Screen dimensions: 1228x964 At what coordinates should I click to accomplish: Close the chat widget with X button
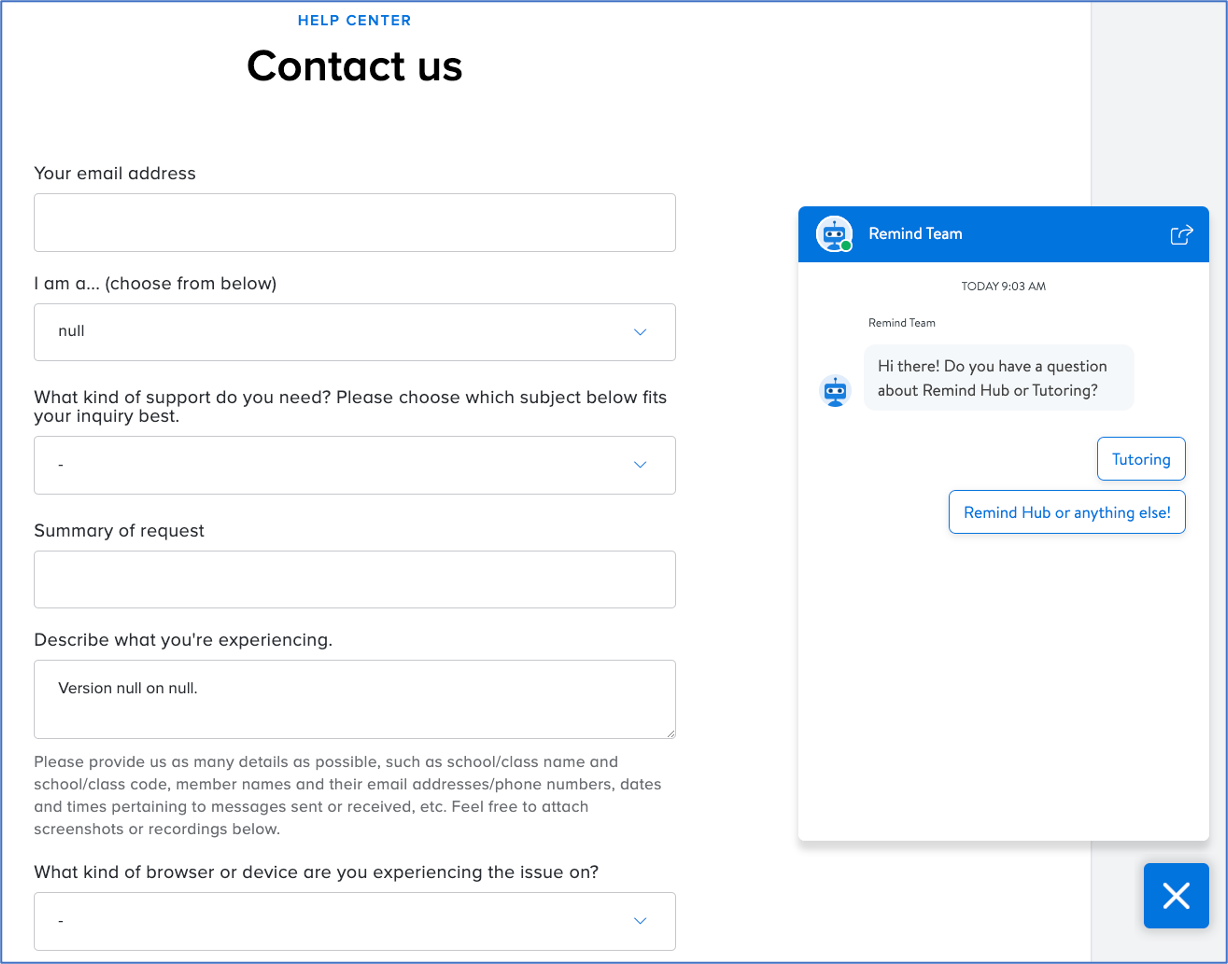(x=1176, y=895)
